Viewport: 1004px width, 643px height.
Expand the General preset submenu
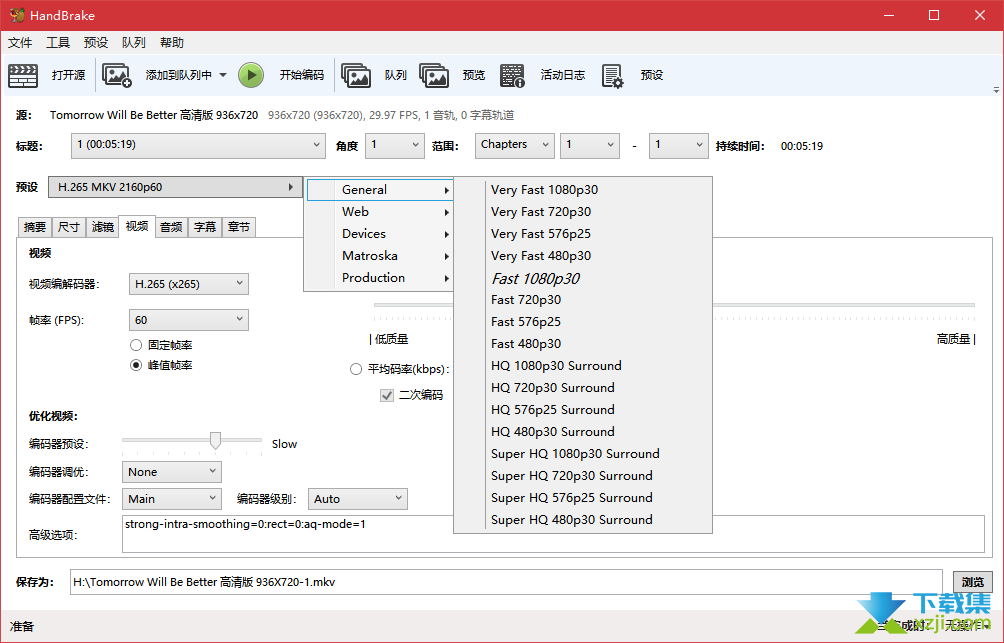click(380, 190)
